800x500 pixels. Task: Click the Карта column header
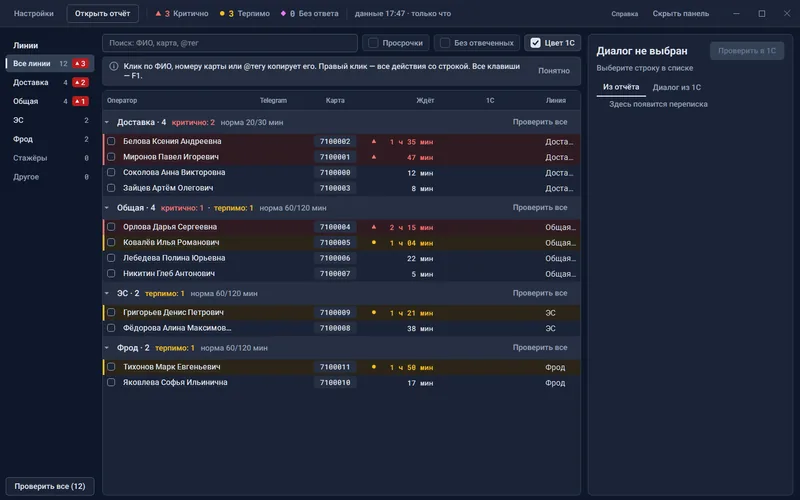click(x=335, y=101)
